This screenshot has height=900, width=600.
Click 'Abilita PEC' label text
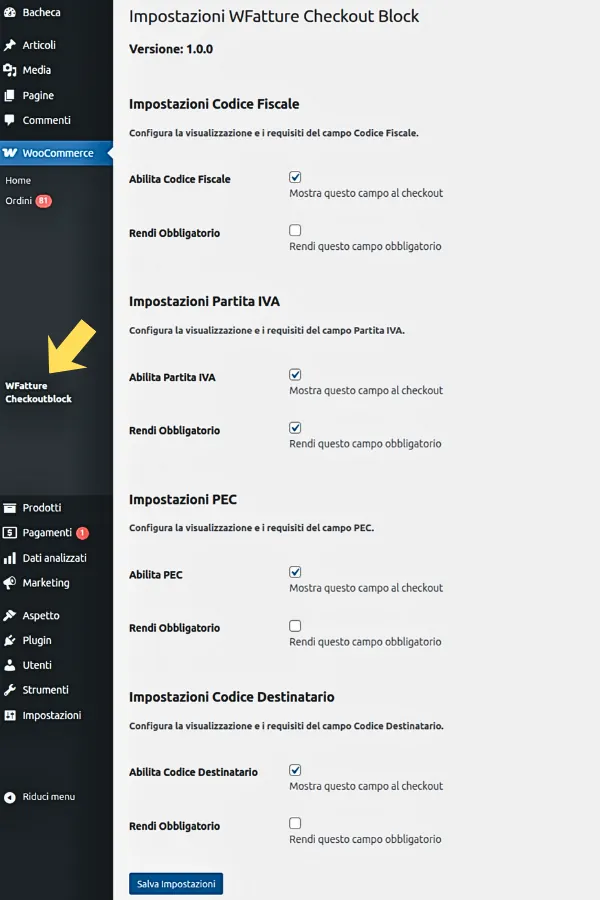pyautogui.click(x=156, y=575)
